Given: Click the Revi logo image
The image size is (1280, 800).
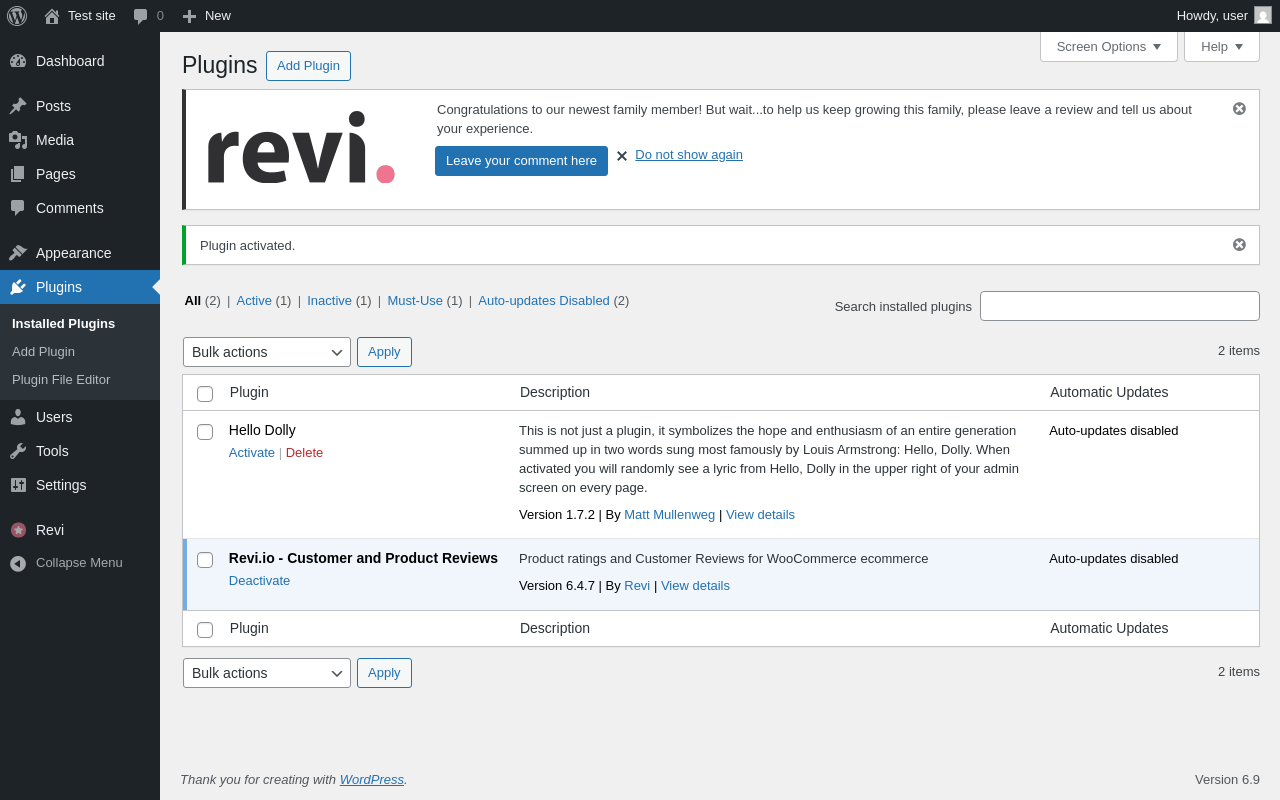Looking at the screenshot, I should tap(300, 148).
